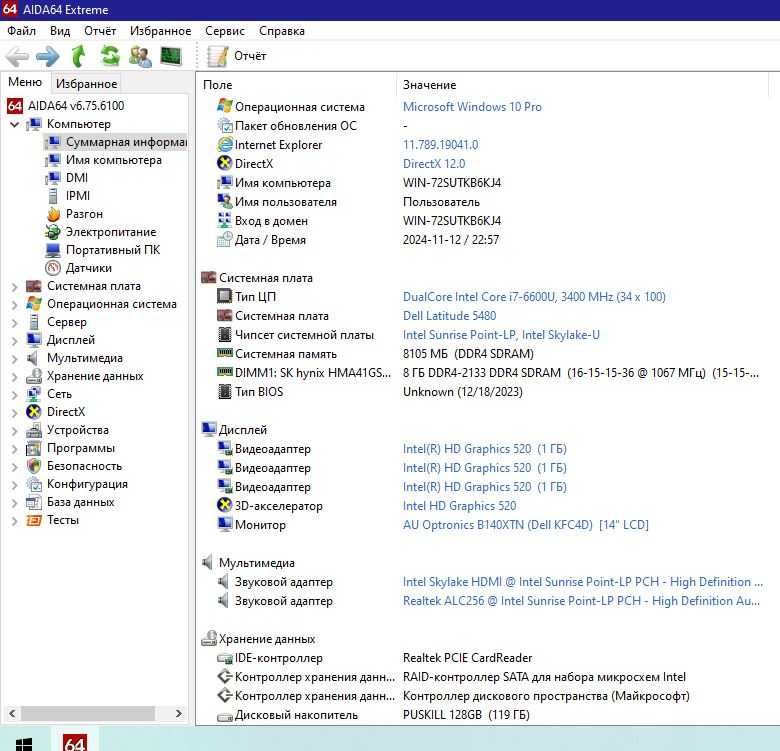Click the IDE-контроллер row icon
The width and height of the screenshot is (780, 751).
[225, 658]
